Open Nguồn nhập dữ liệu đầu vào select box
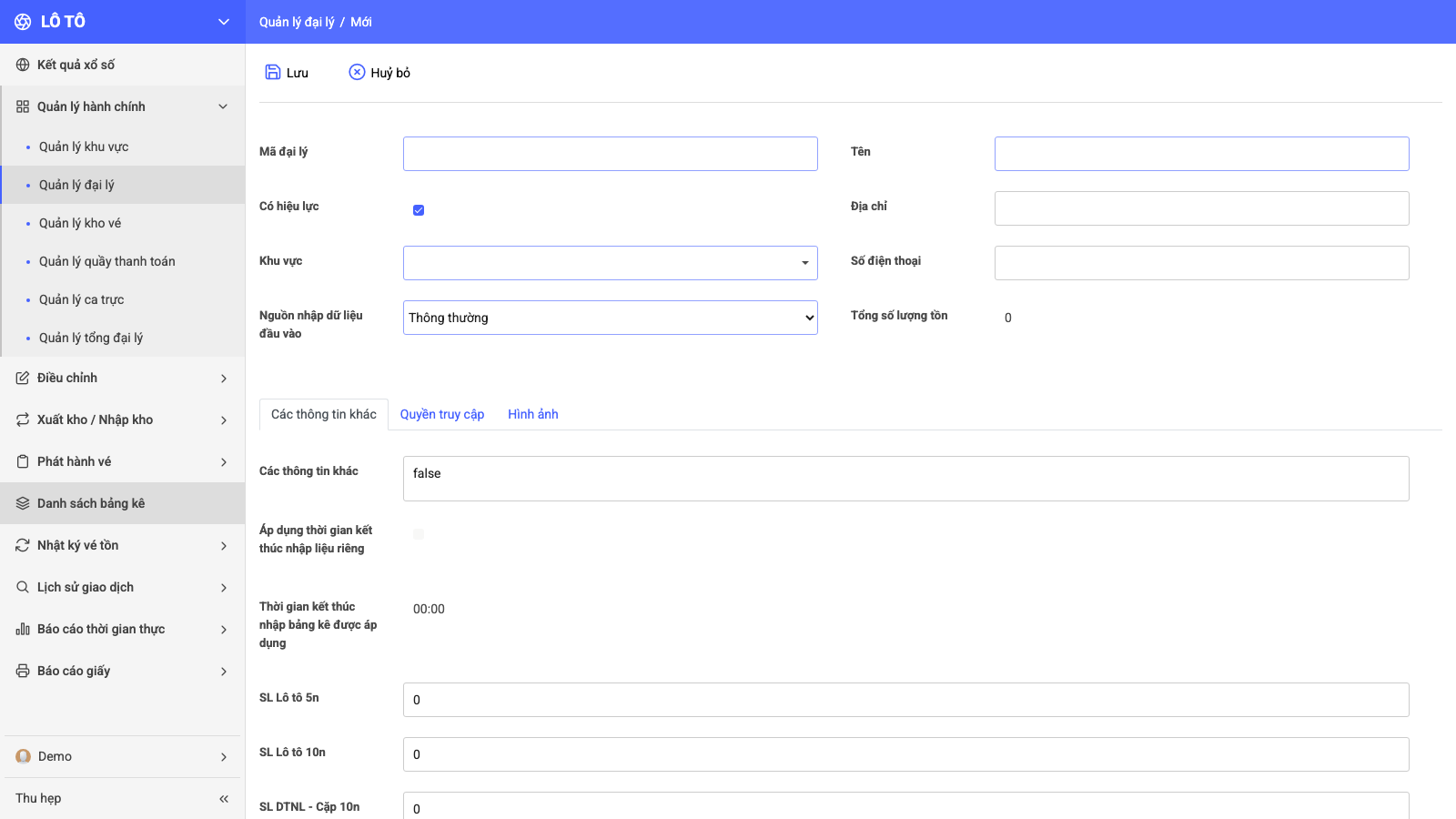Viewport: 1456px width, 819px height. [x=610, y=318]
